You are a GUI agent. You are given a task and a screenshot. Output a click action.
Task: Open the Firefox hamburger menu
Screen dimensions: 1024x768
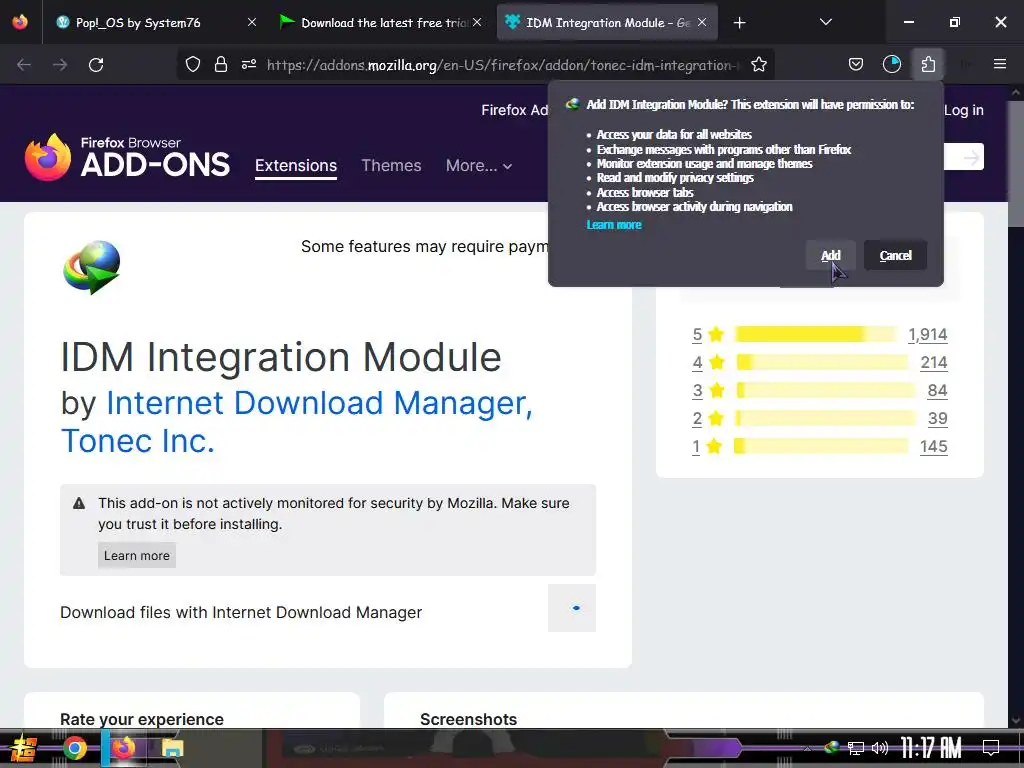point(1000,64)
